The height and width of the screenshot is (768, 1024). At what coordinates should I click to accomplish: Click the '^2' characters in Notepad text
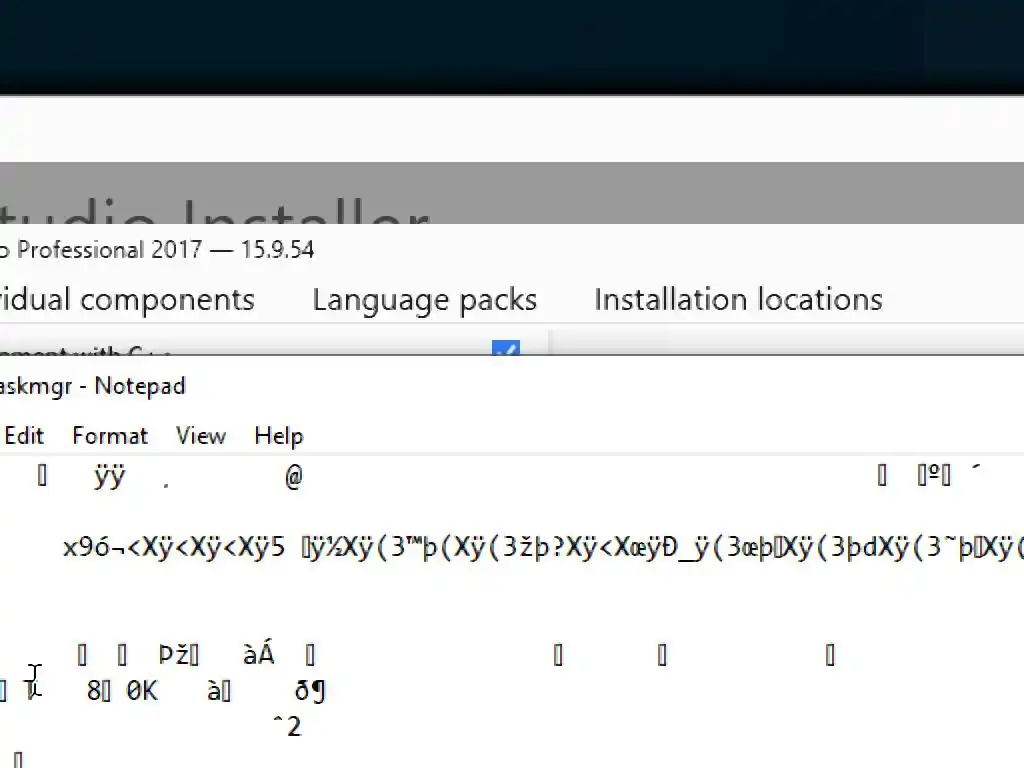coord(287,726)
